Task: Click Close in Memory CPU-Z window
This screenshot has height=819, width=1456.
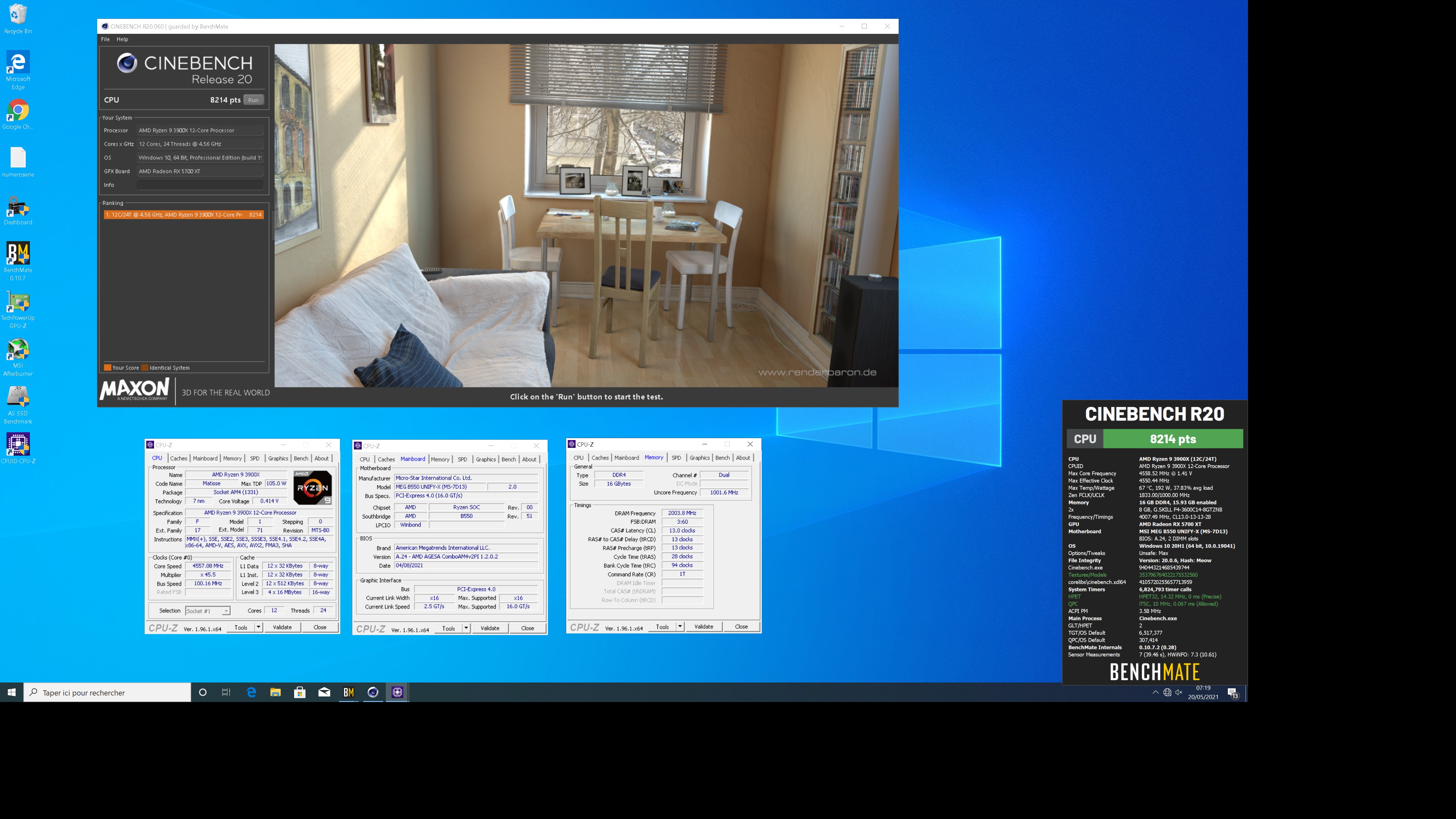Action: click(x=741, y=626)
